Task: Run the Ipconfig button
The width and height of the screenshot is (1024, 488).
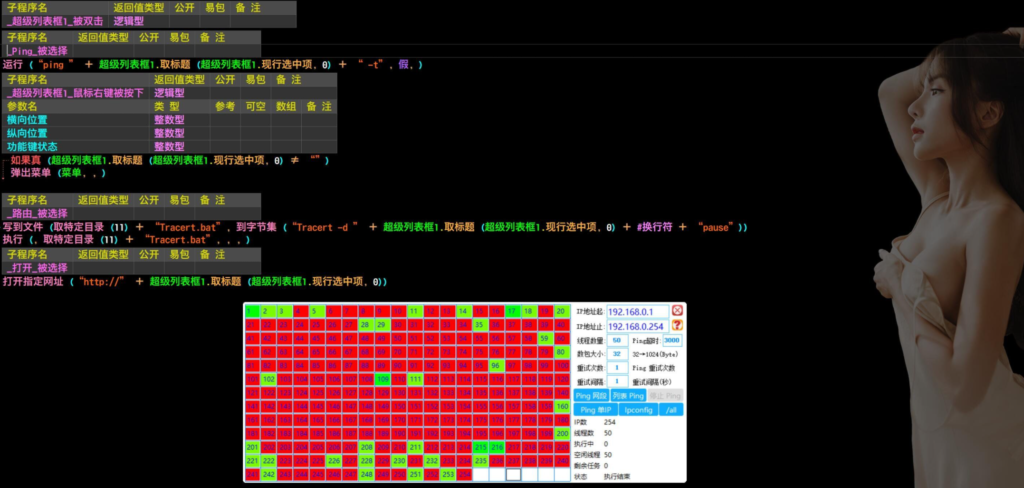Action: click(637, 410)
